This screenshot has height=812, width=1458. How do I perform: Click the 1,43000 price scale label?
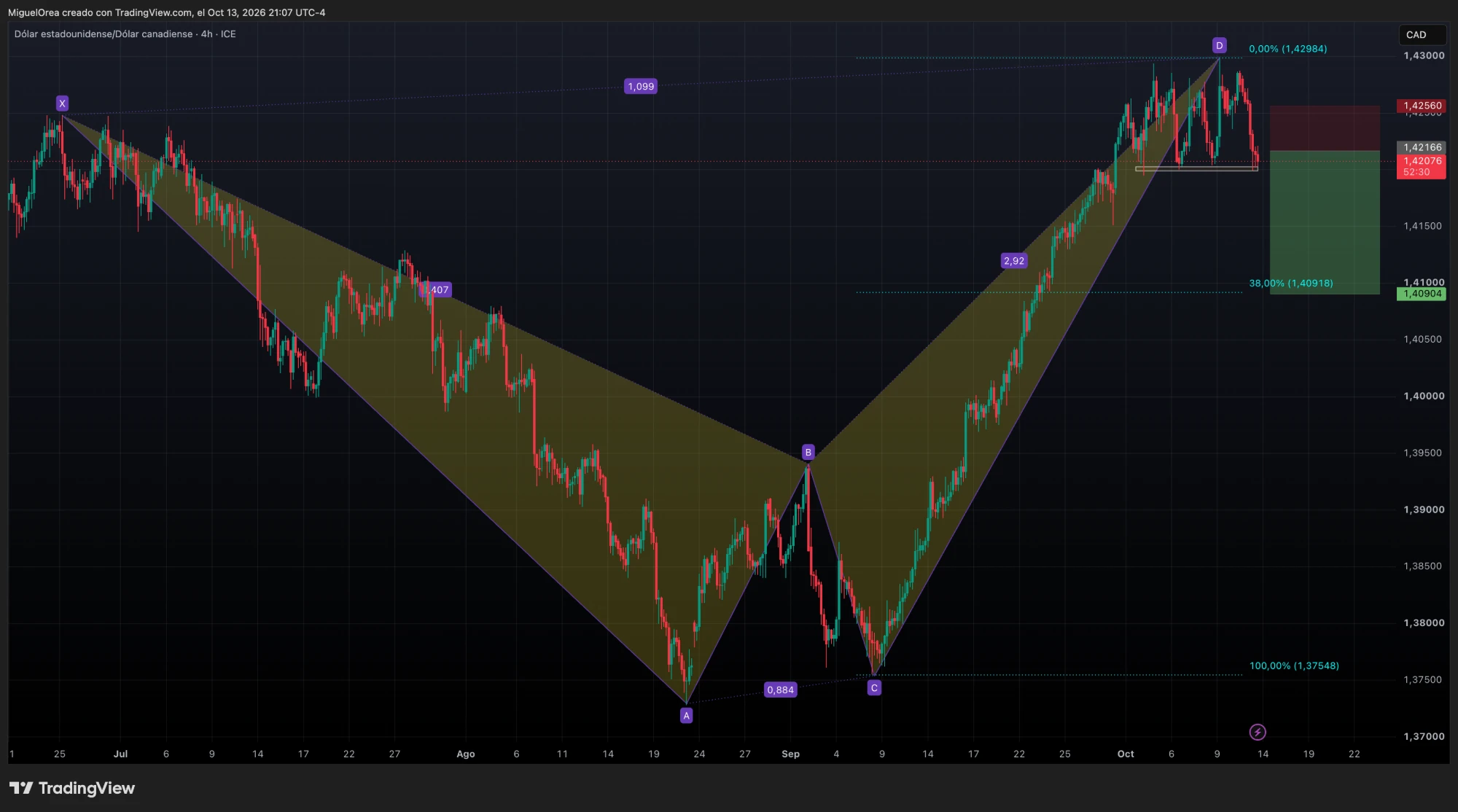[x=1424, y=55]
